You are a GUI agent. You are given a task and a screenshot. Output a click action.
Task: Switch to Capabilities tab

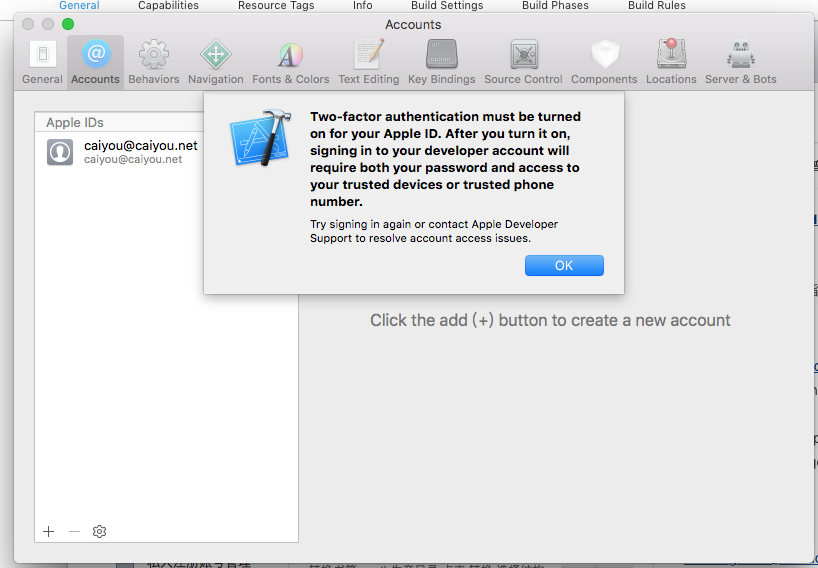point(168,6)
